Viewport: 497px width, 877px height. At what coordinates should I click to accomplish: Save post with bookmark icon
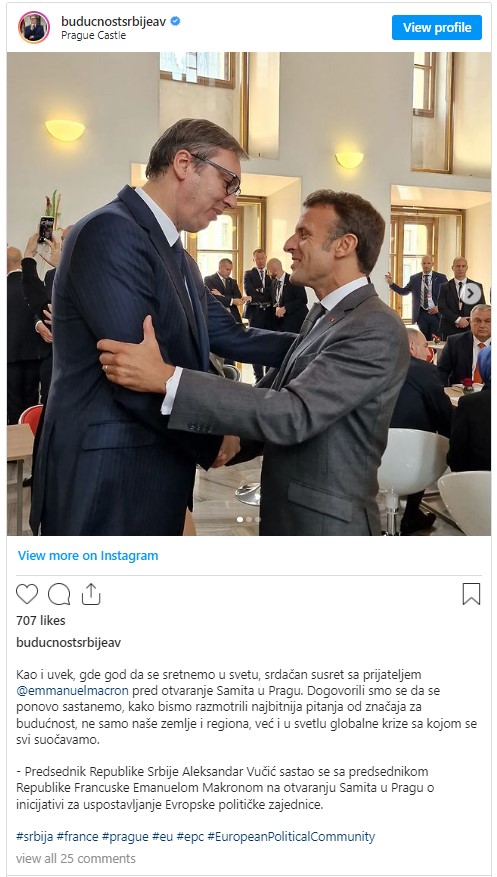coord(471,594)
